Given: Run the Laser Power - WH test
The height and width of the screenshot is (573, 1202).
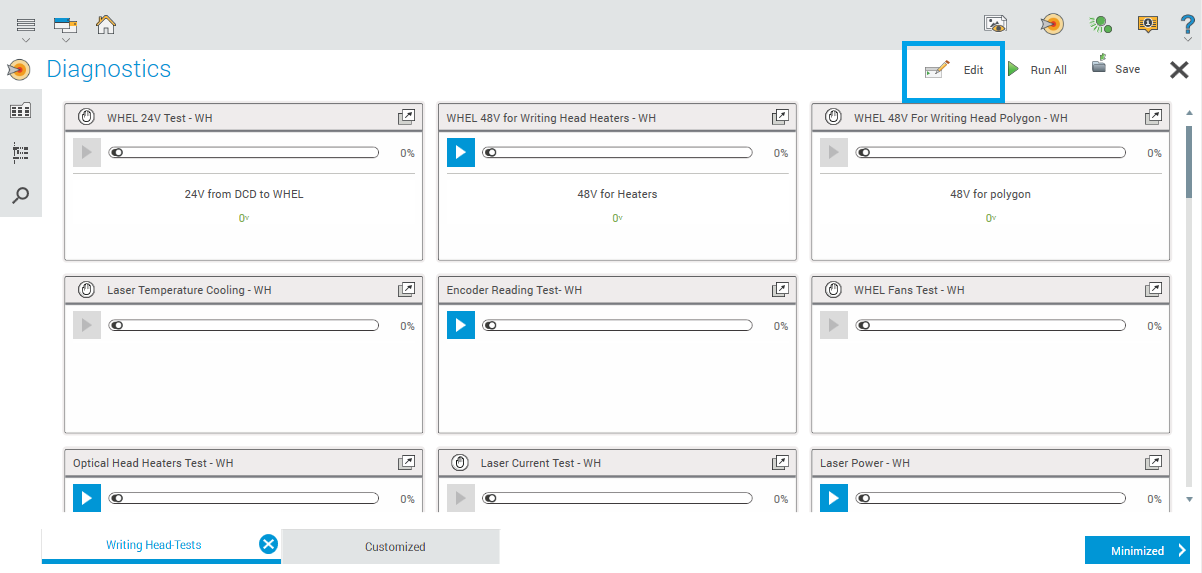Looking at the screenshot, I should 834,498.
